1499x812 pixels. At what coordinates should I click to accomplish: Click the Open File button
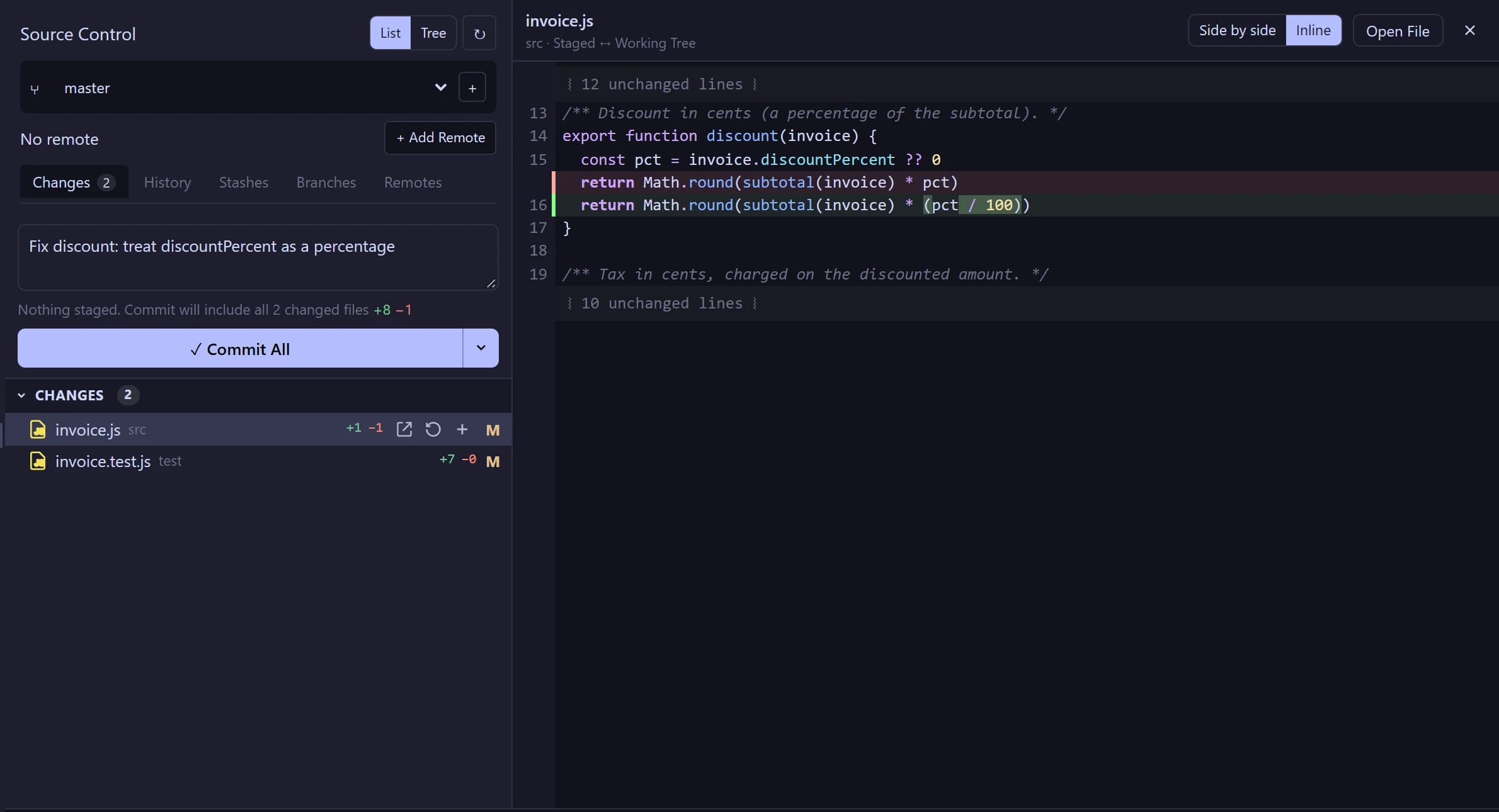point(1398,31)
